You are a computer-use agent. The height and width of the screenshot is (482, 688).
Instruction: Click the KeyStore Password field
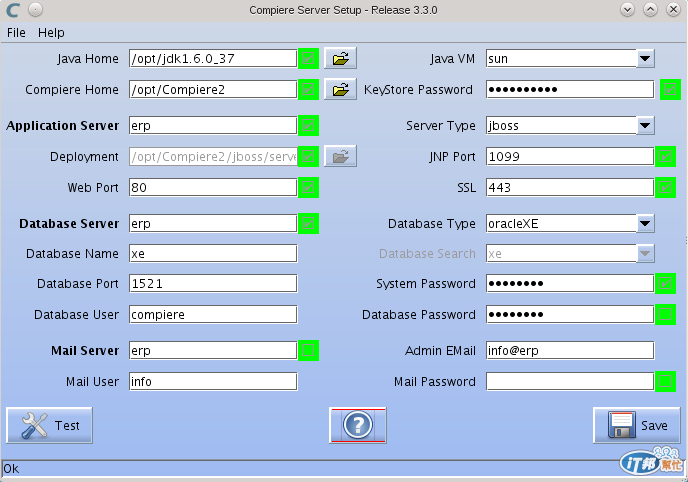570,89
